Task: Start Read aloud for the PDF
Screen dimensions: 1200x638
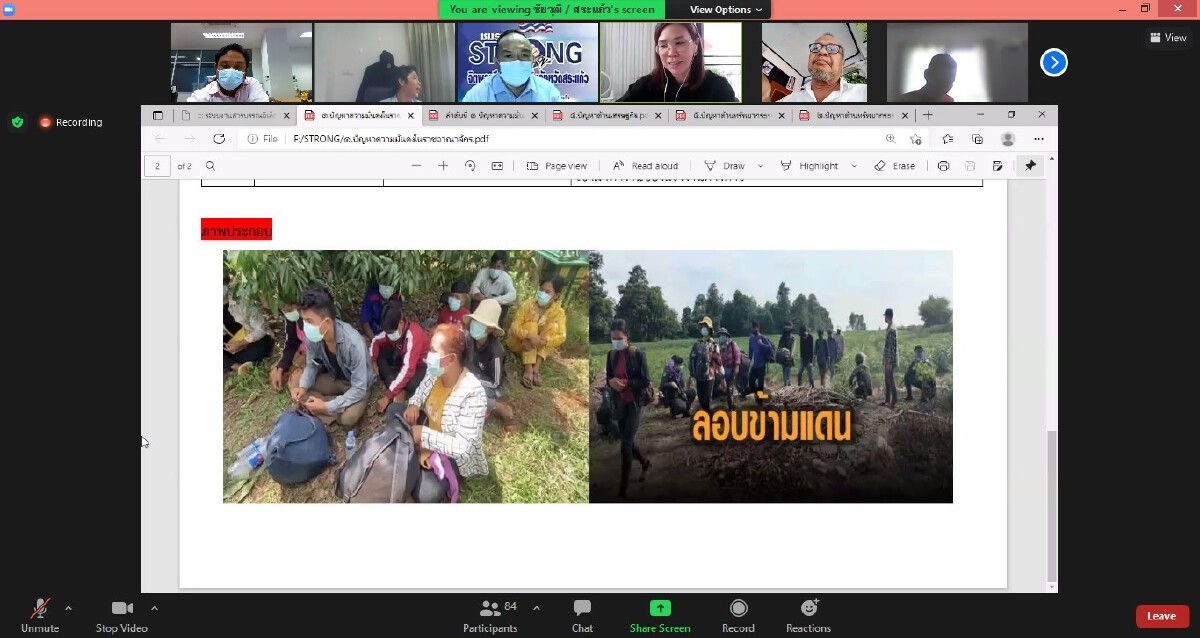Action: (x=645, y=166)
